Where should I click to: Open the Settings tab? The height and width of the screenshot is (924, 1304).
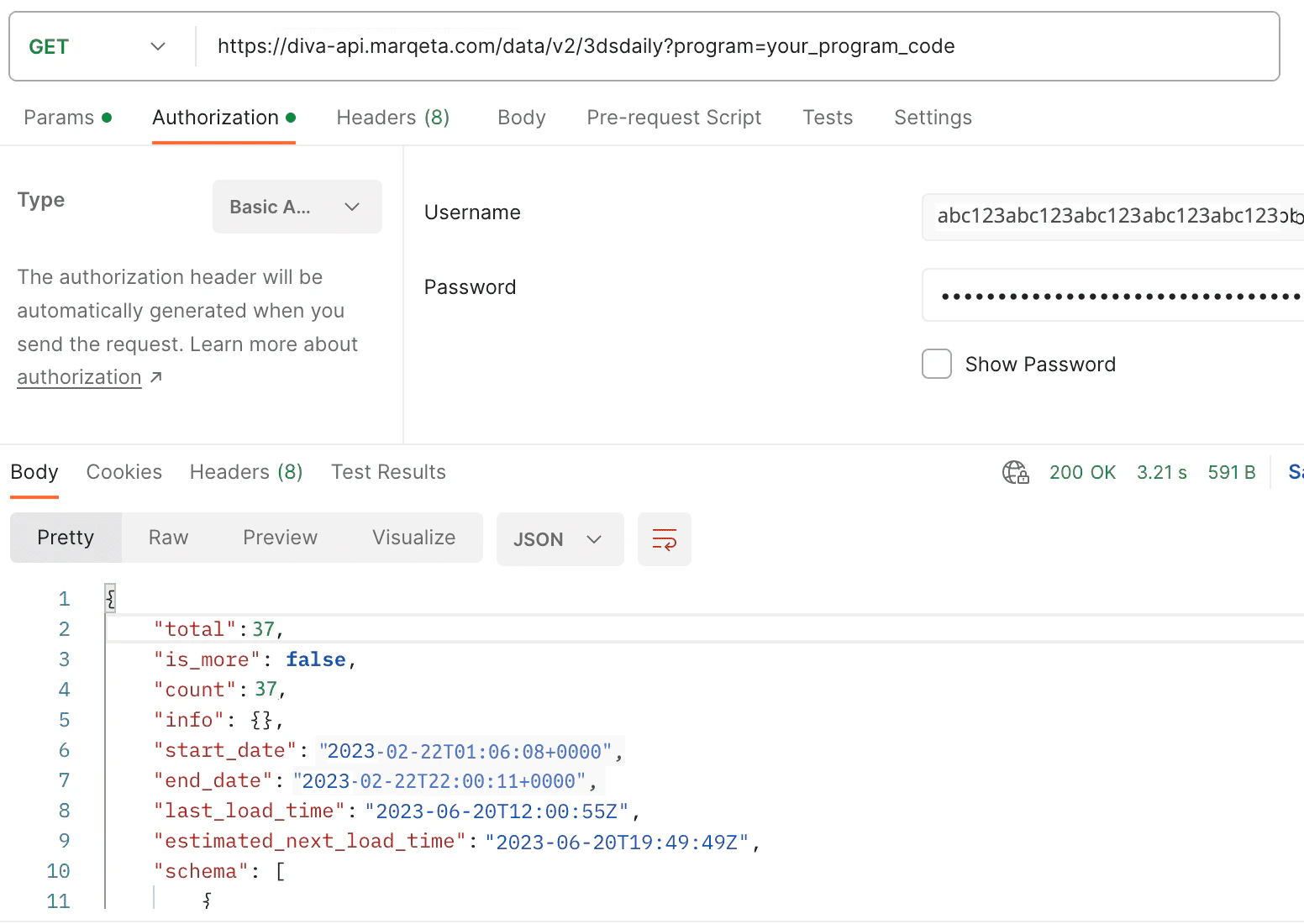tap(933, 118)
